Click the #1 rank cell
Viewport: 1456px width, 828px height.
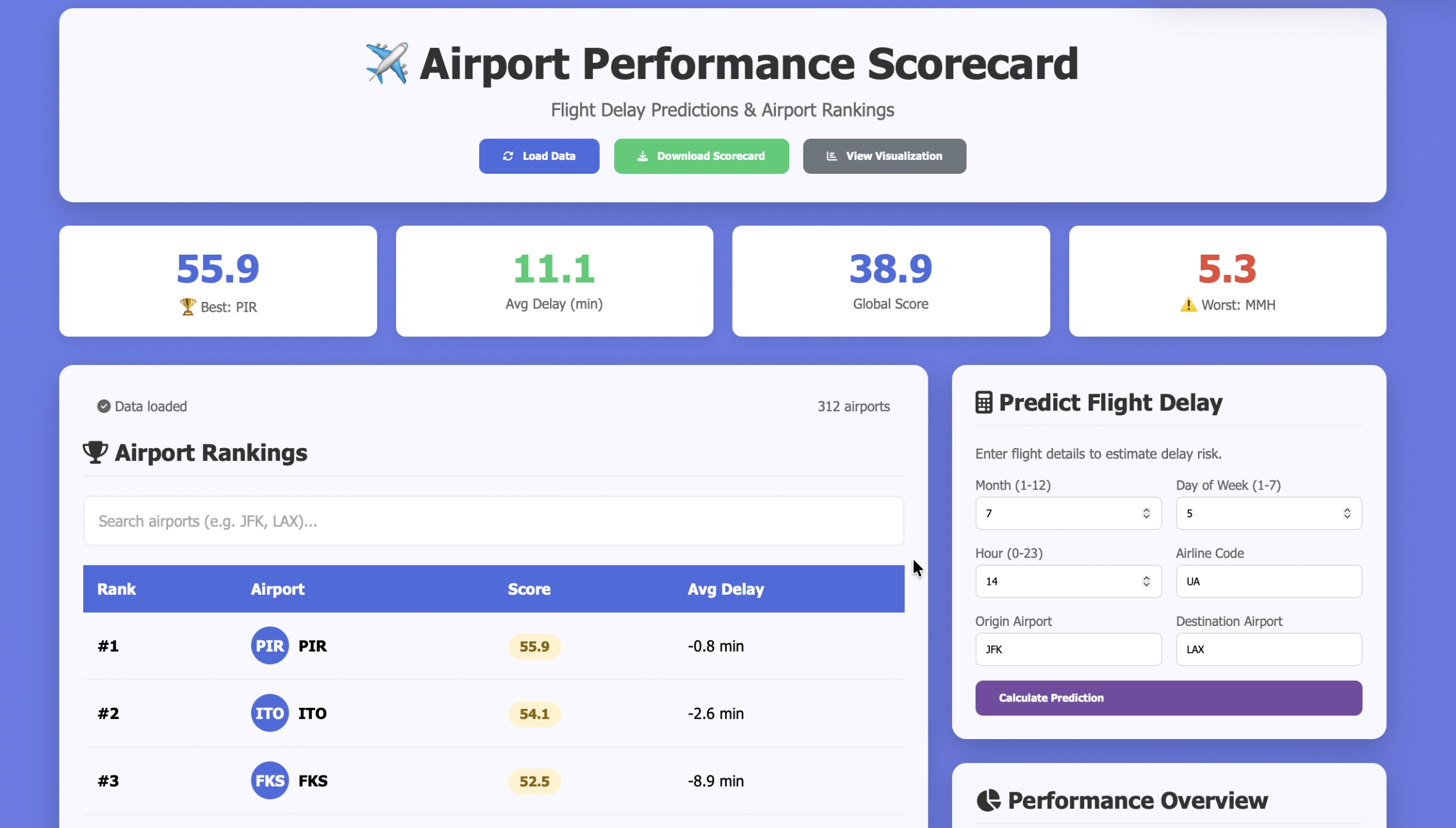108,646
